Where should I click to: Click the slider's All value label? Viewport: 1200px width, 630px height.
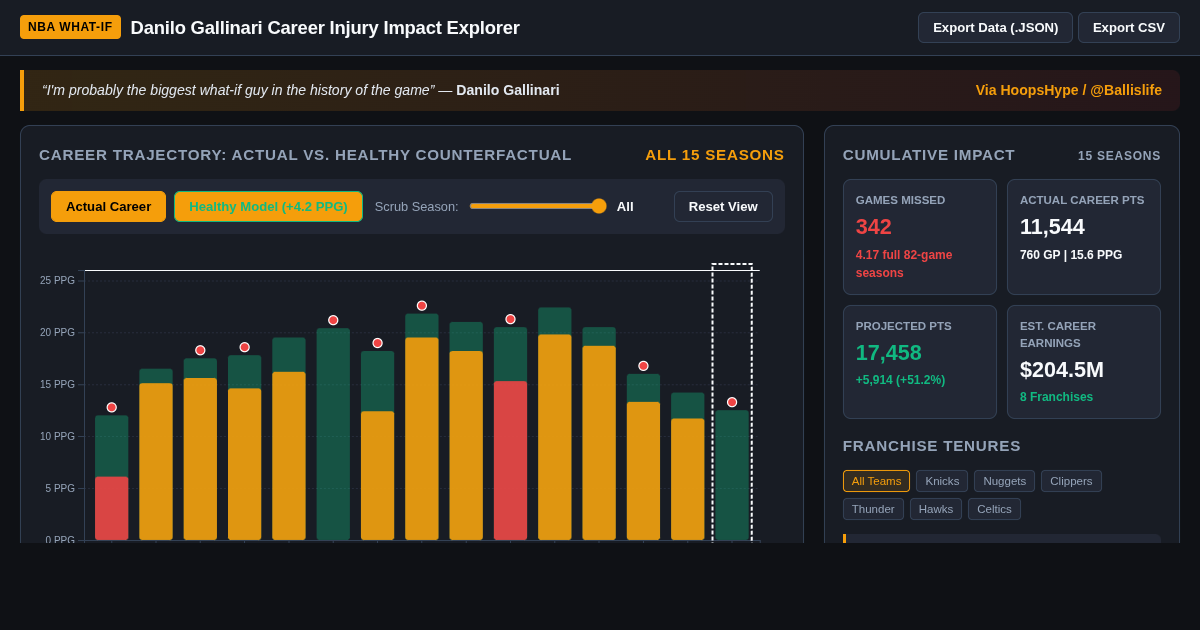tap(625, 207)
